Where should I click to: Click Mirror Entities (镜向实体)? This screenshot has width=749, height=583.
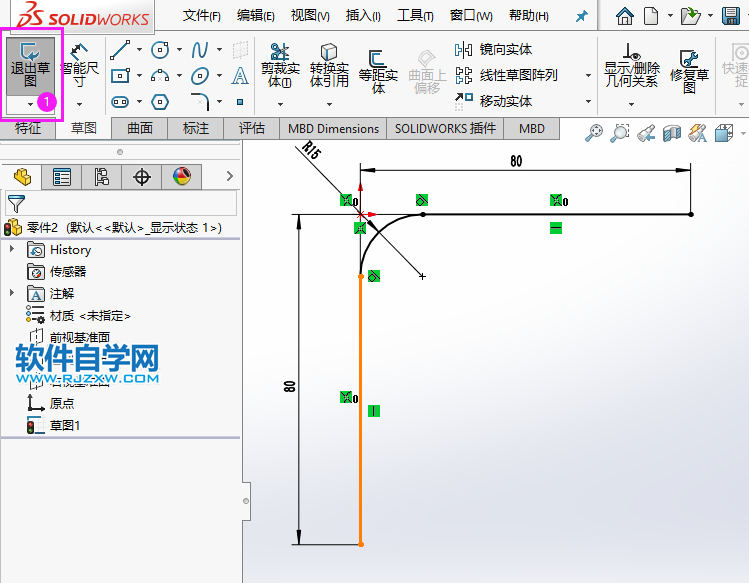[x=493, y=49]
